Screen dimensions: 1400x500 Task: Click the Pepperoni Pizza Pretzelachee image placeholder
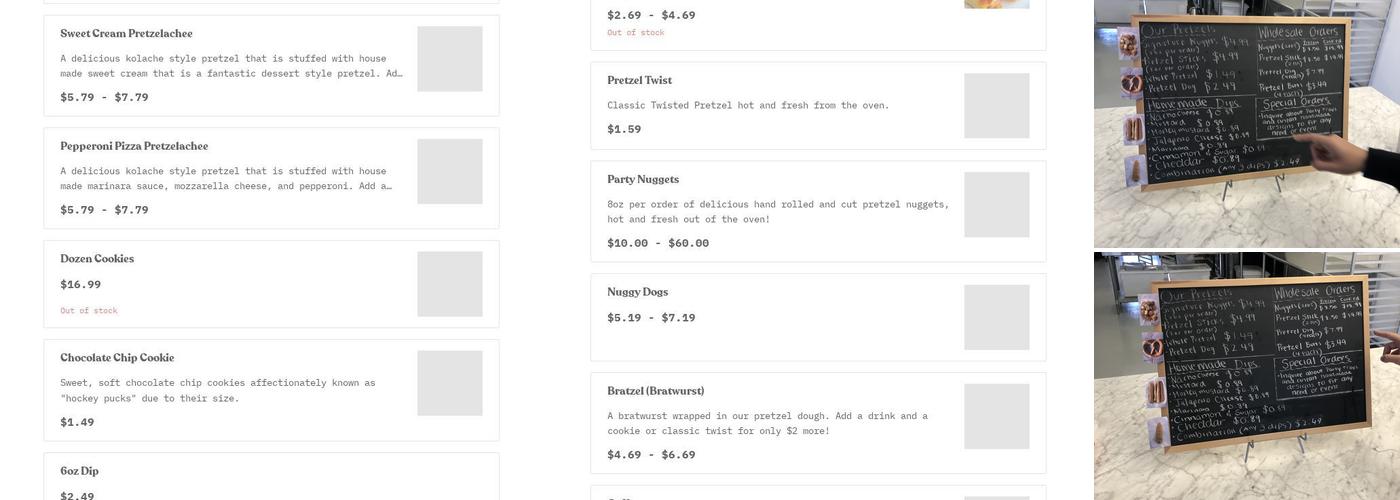point(450,171)
